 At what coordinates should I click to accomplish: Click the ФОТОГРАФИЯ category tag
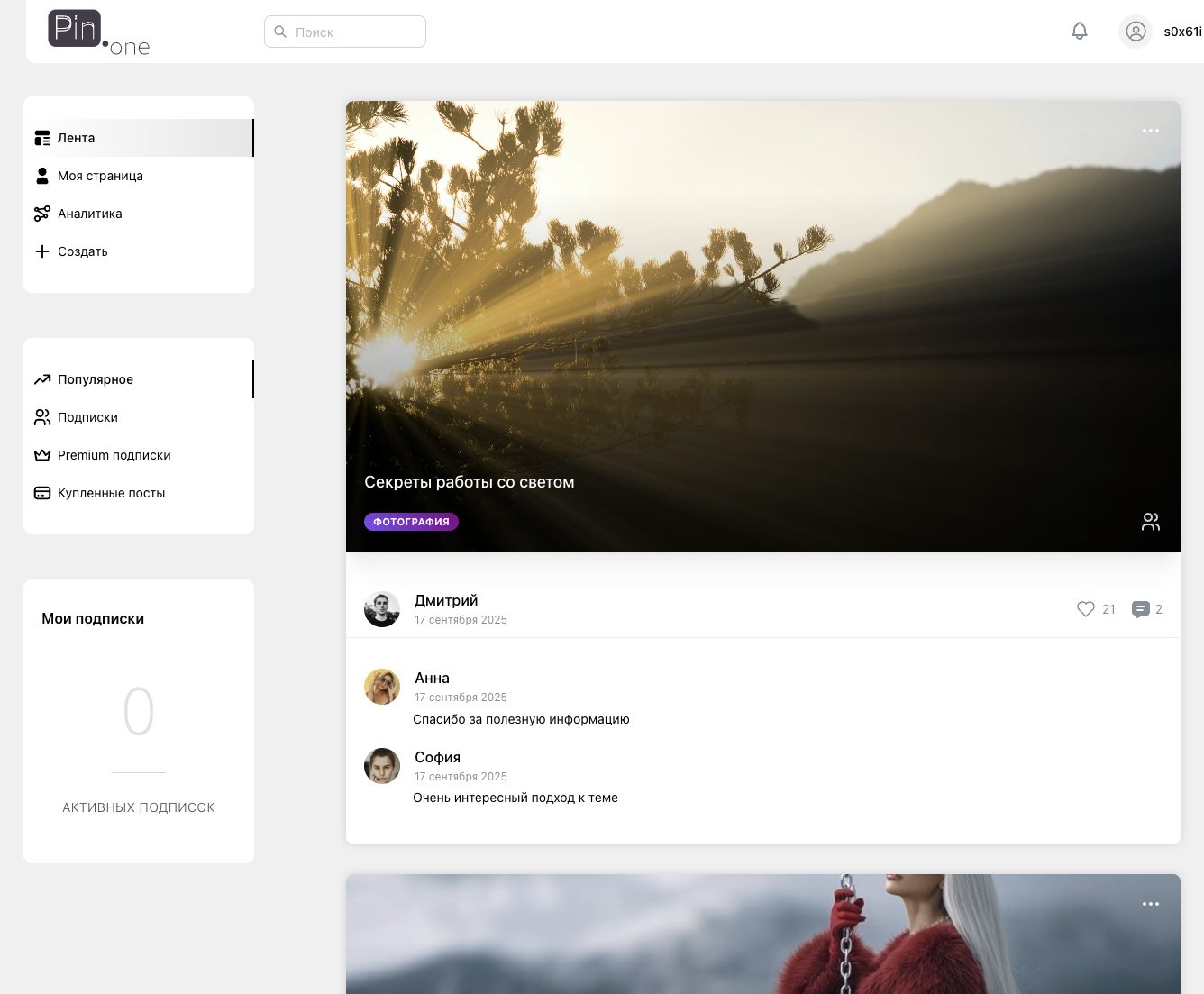tap(411, 522)
